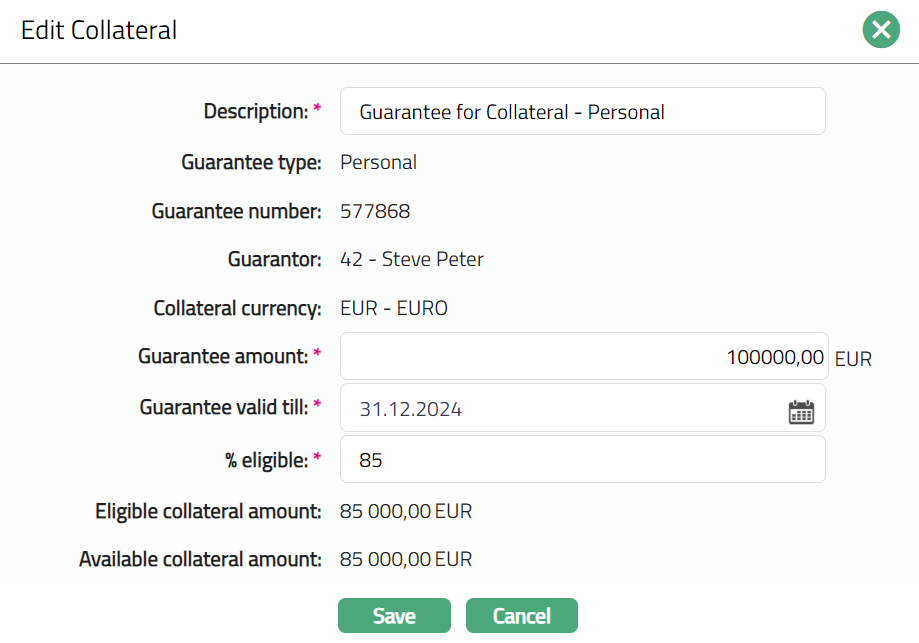Click the Cancel button
The width and height of the screenshot is (919, 643).
[x=521, y=616]
